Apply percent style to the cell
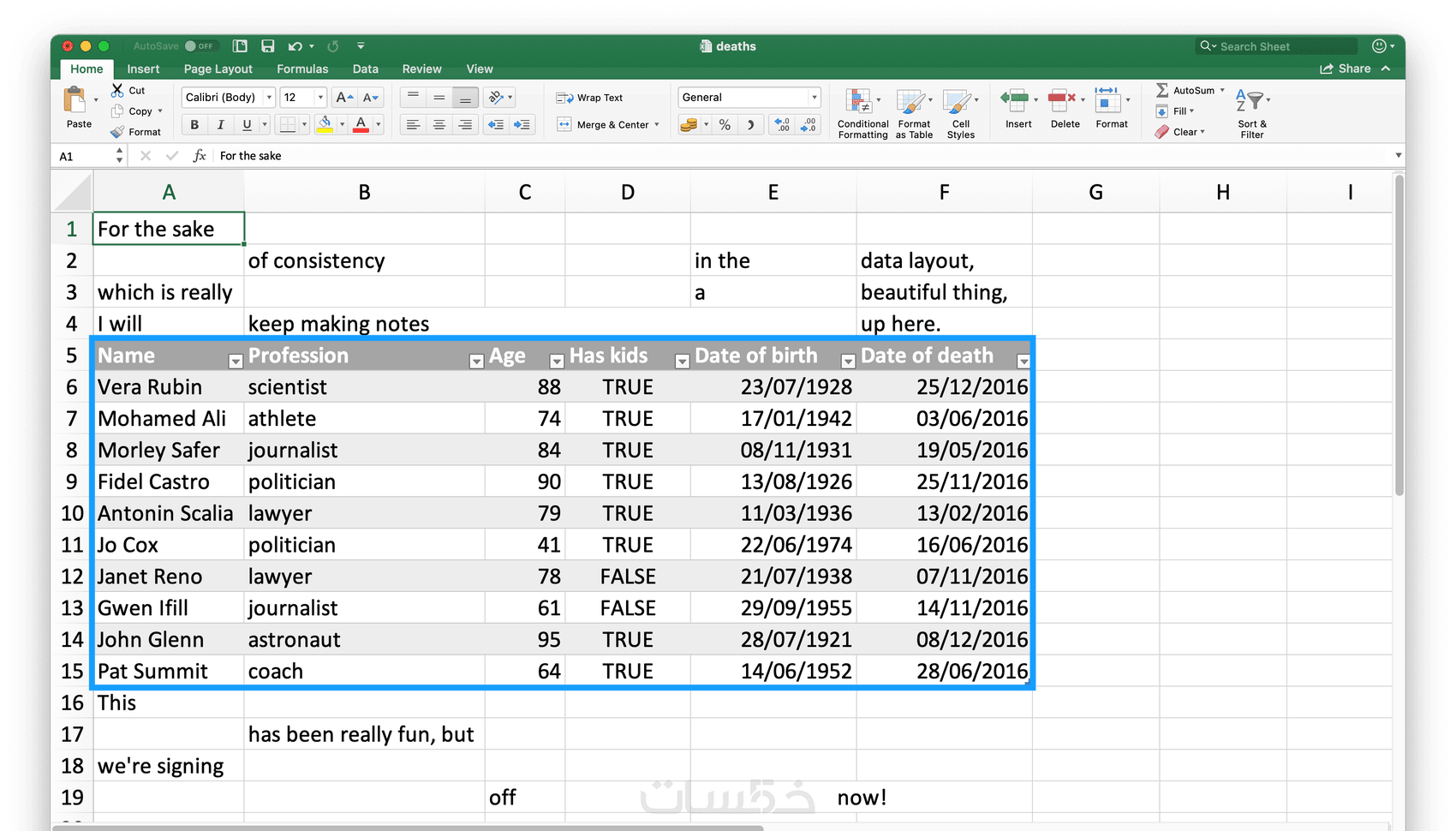The height and width of the screenshot is (831, 1456). pyautogui.click(x=725, y=125)
